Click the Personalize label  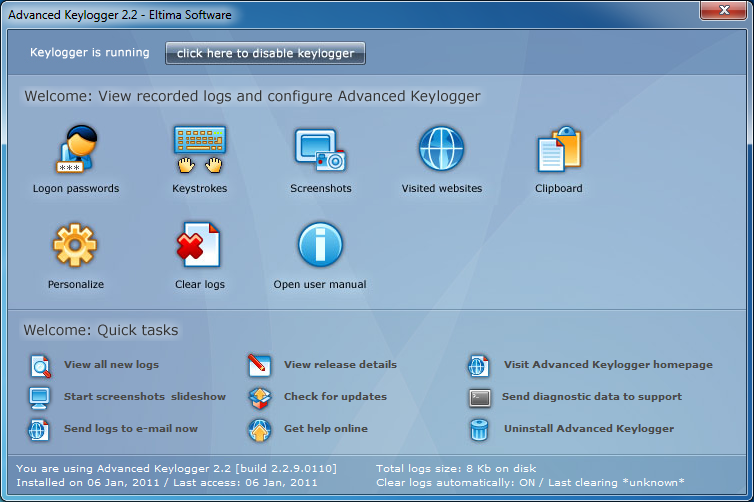click(75, 285)
